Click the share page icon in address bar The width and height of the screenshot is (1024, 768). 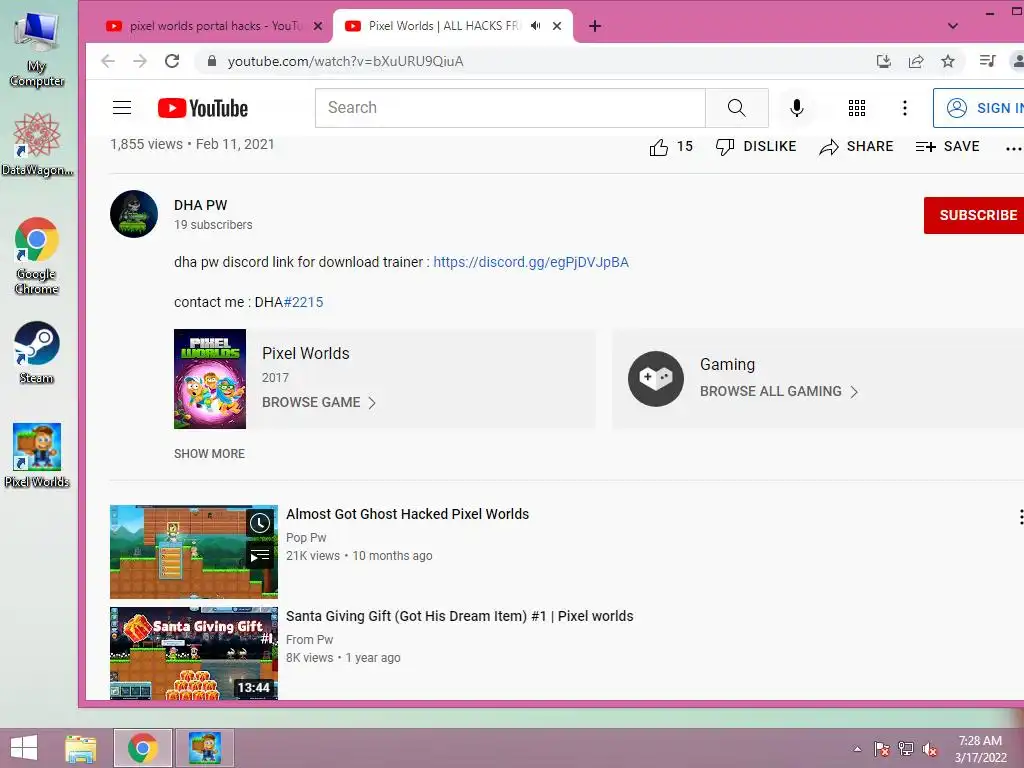pos(916,61)
